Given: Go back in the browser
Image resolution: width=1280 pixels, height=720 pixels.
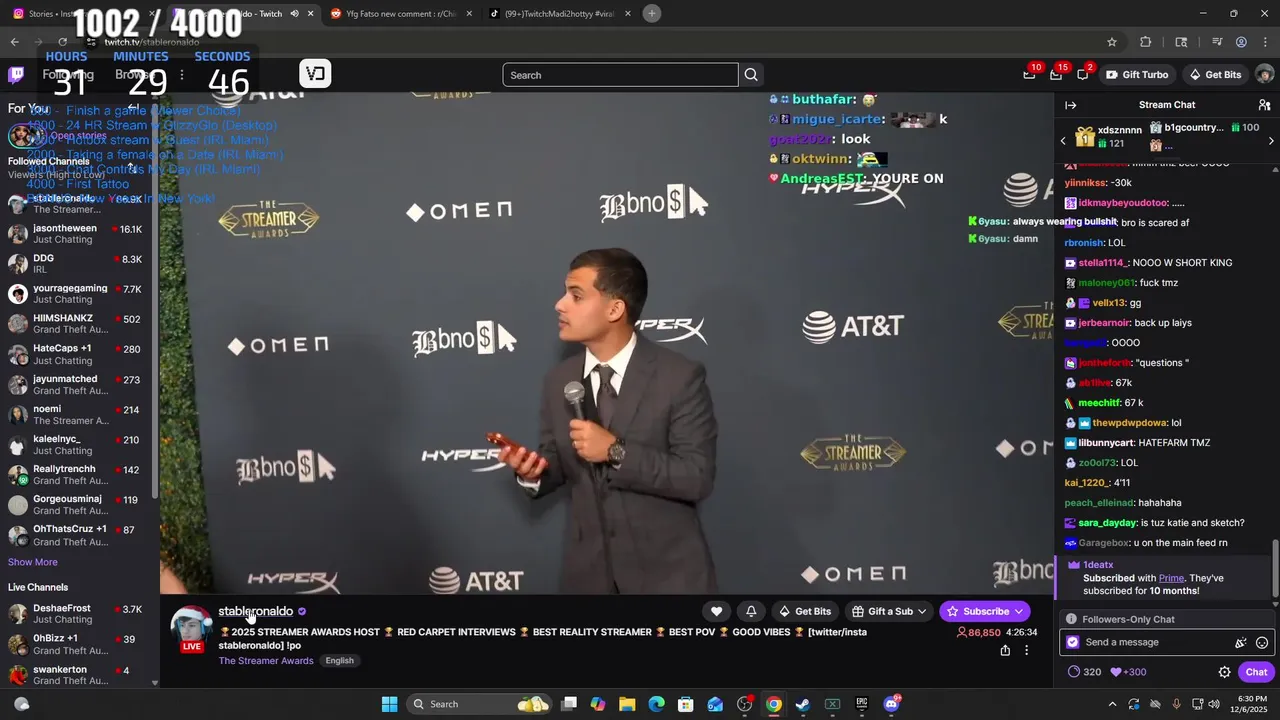Looking at the screenshot, I should [x=14, y=42].
